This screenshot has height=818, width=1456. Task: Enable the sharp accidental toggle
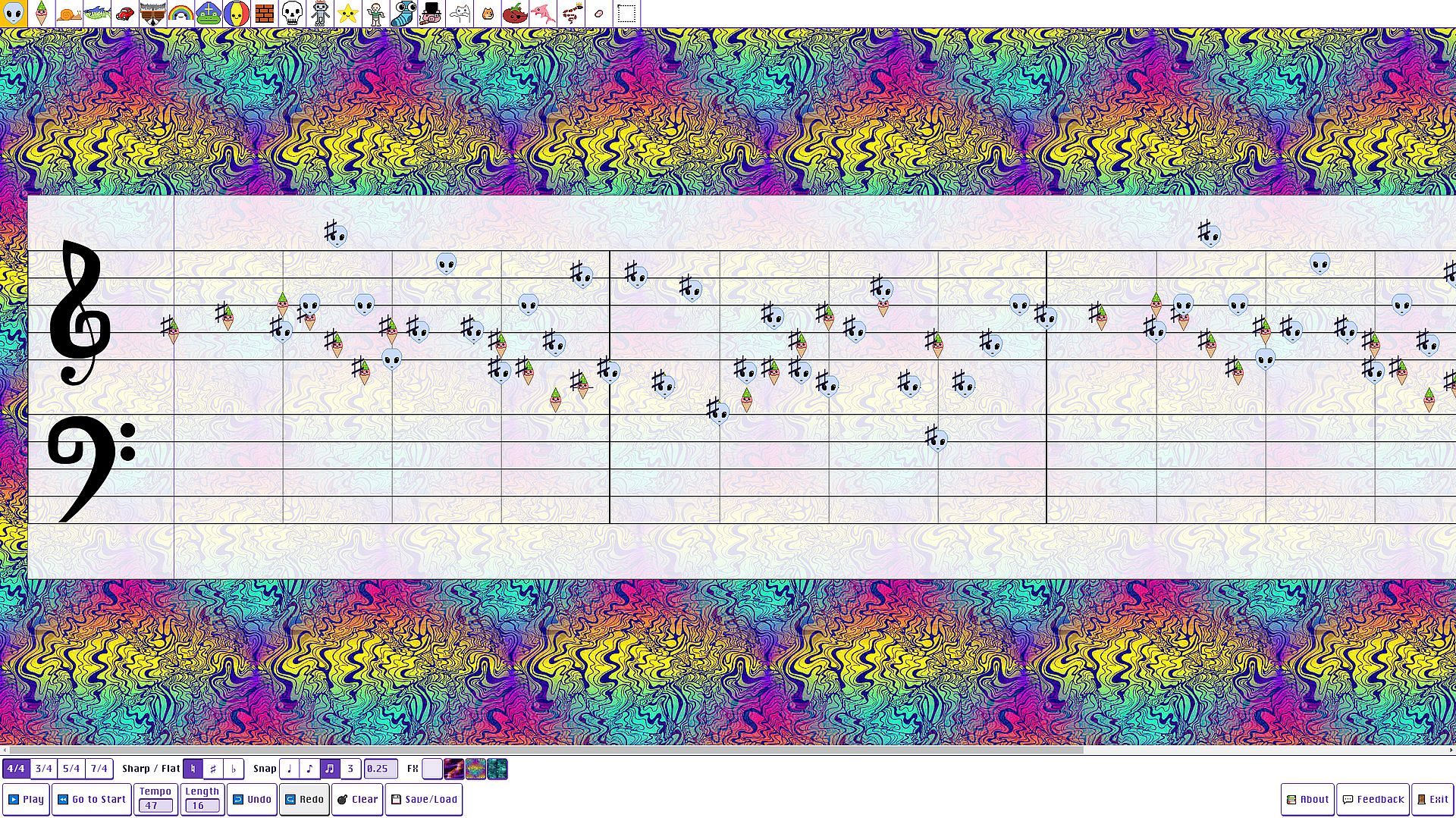[213, 769]
